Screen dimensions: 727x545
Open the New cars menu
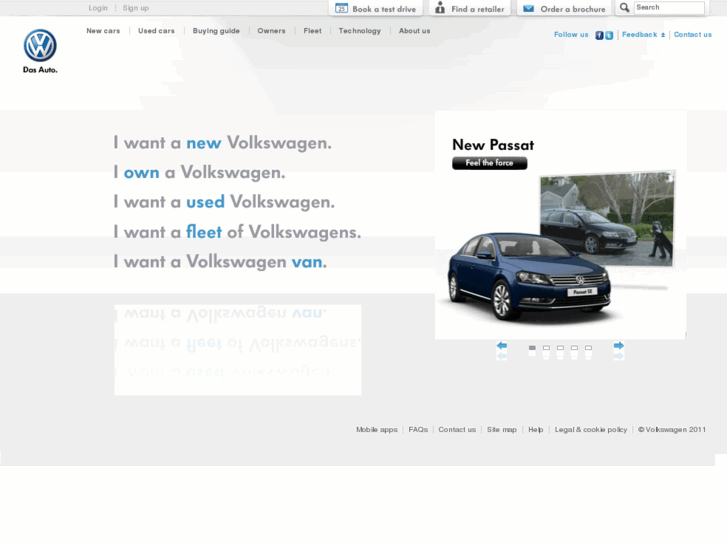coord(103,31)
